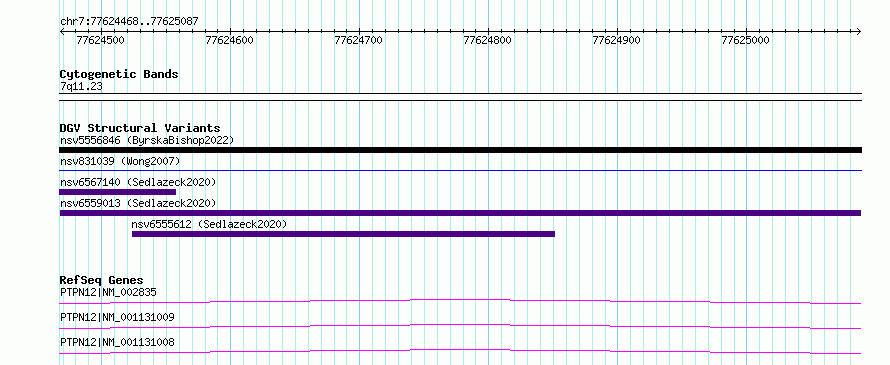Click the short purple nsv6567140 bar

pos(117,192)
